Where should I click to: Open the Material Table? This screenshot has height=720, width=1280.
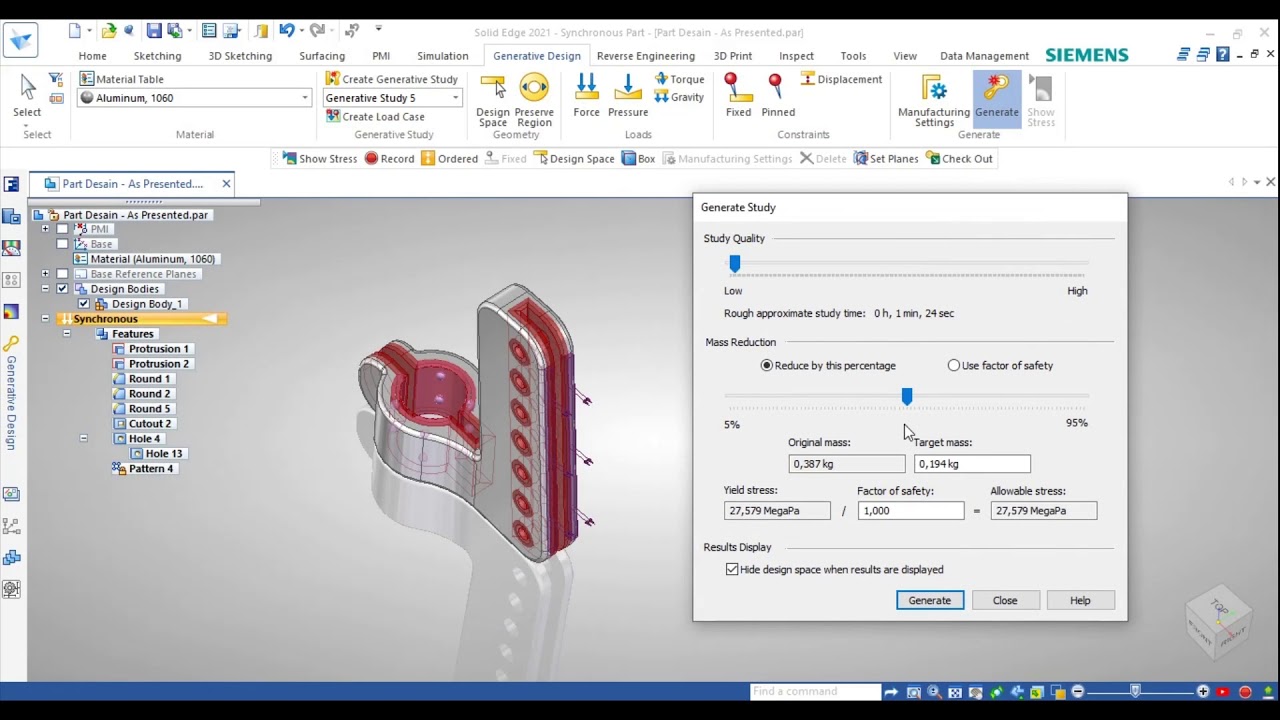tap(121, 79)
